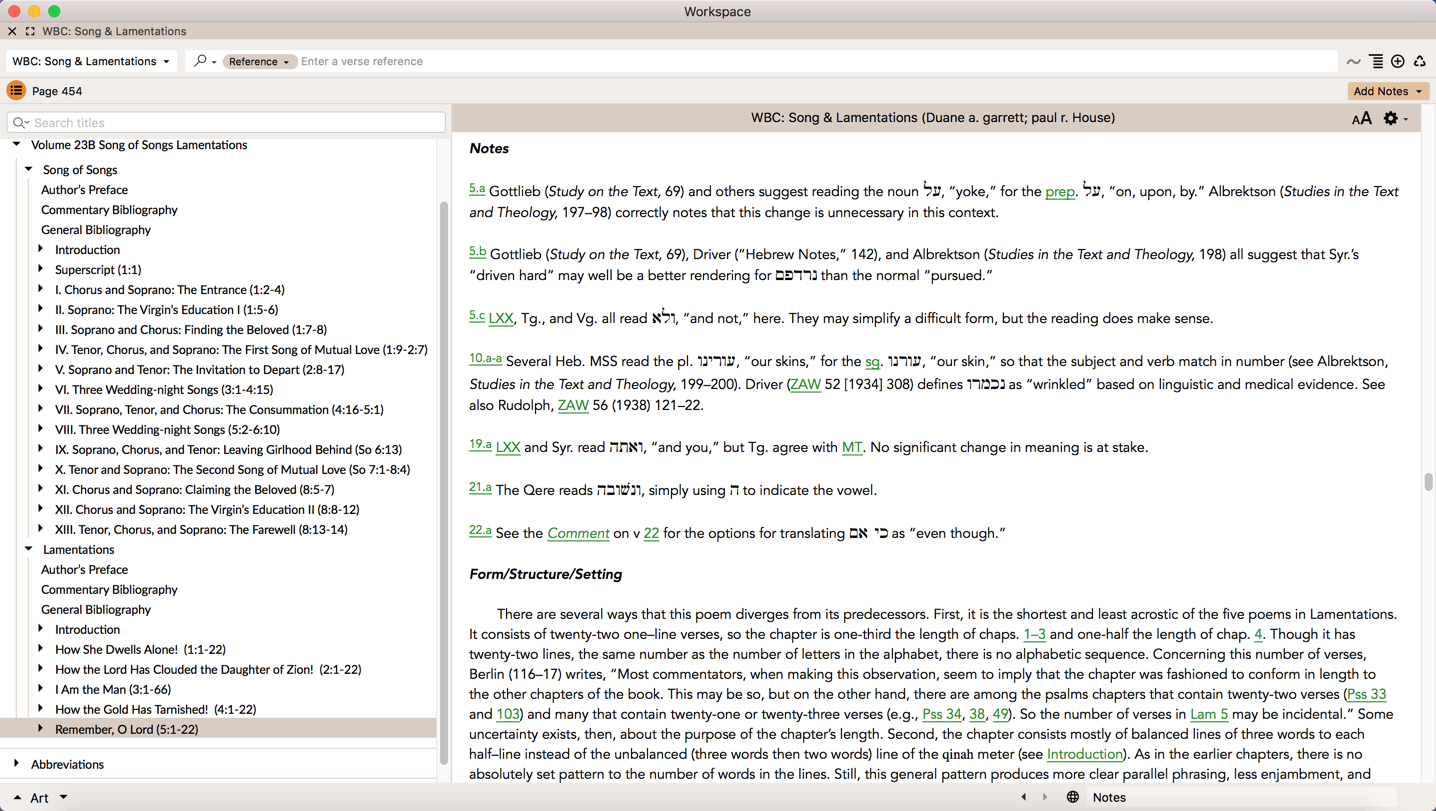Collapse the Lamentations tree section
The width and height of the screenshot is (1436, 811).
pos(29,549)
